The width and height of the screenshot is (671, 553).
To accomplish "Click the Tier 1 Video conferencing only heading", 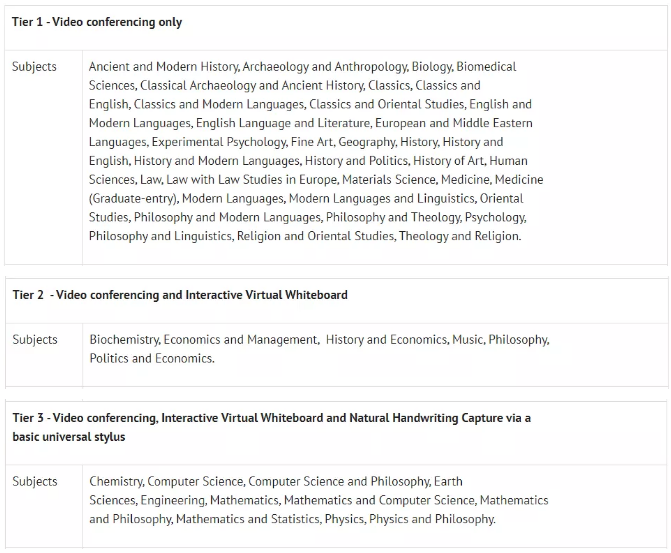I will click(x=97, y=22).
